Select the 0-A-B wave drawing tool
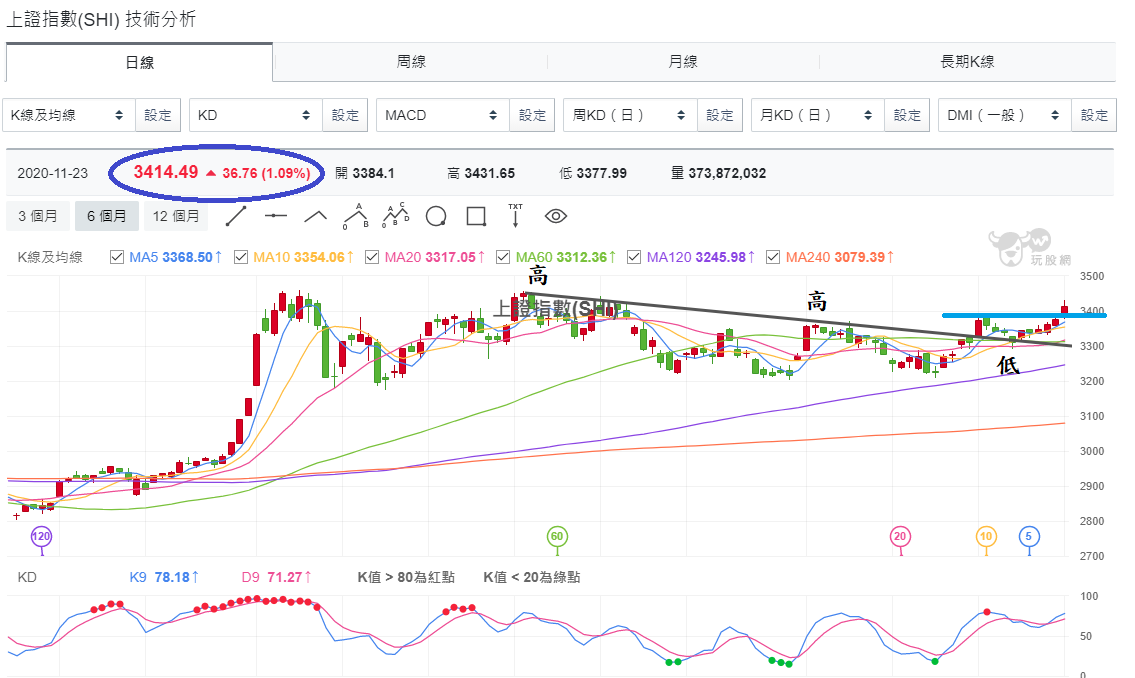Viewport: 1135px width, 678px height. click(355, 216)
